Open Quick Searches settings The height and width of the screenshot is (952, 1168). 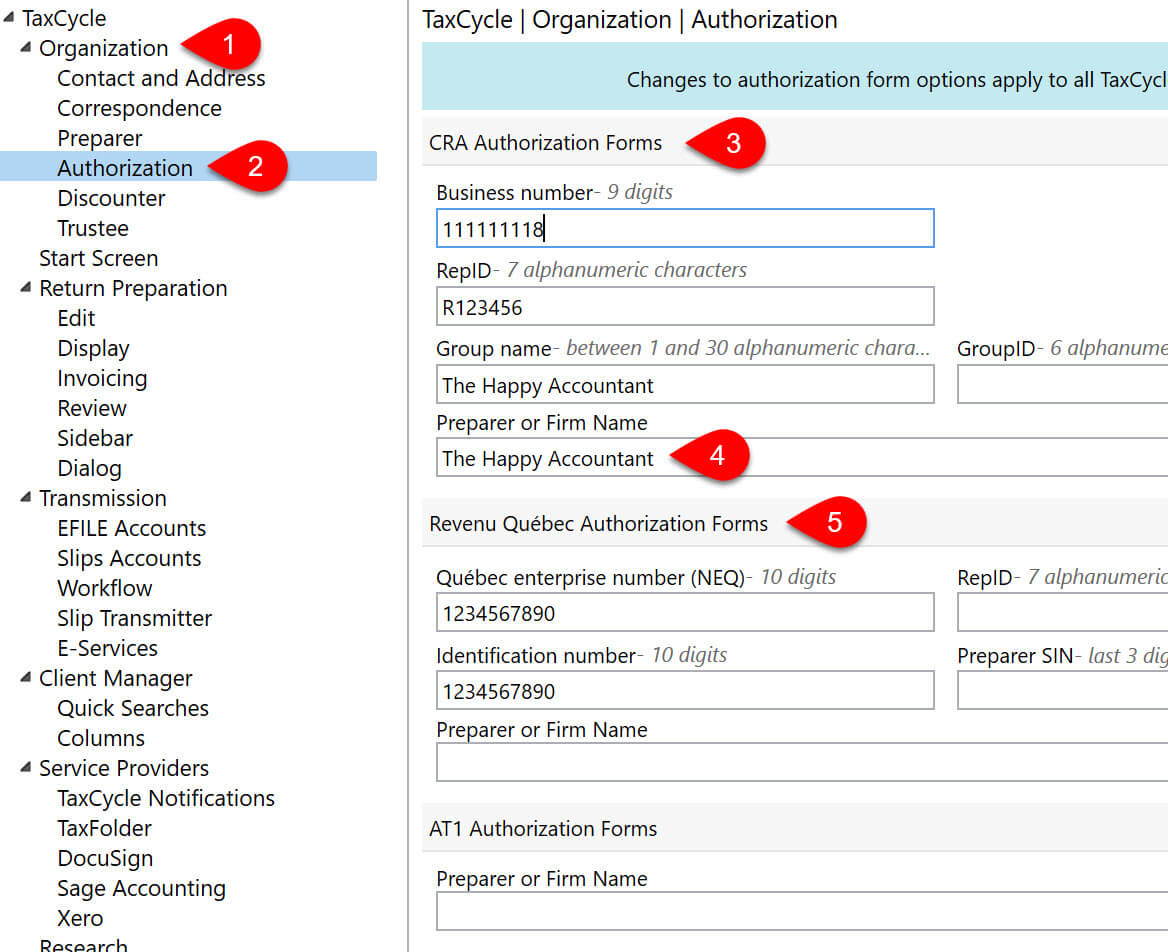tap(133, 708)
